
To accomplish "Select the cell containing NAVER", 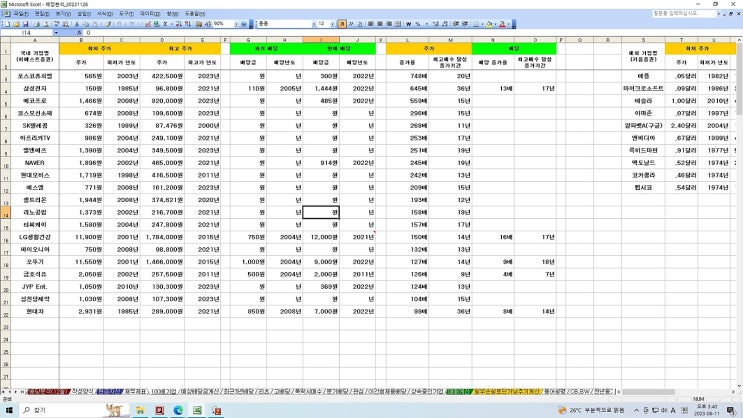I will [34, 163].
